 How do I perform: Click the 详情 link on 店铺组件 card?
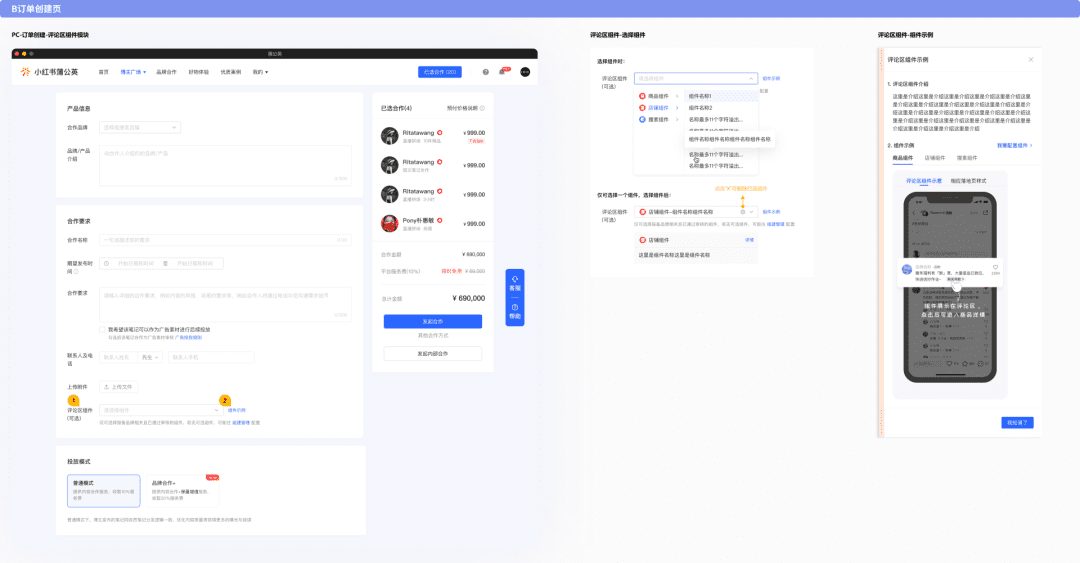pyautogui.click(x=749, y=240)
